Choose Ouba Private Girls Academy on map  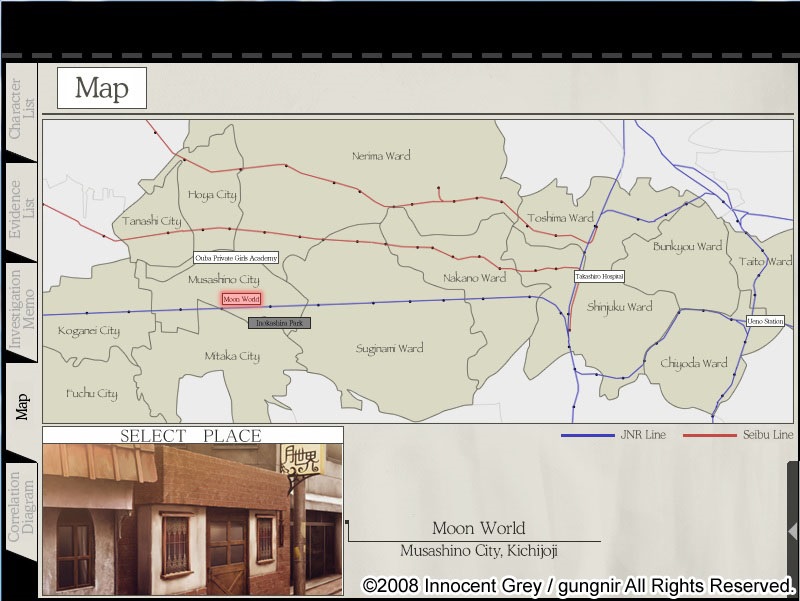[x=235, y=258]
